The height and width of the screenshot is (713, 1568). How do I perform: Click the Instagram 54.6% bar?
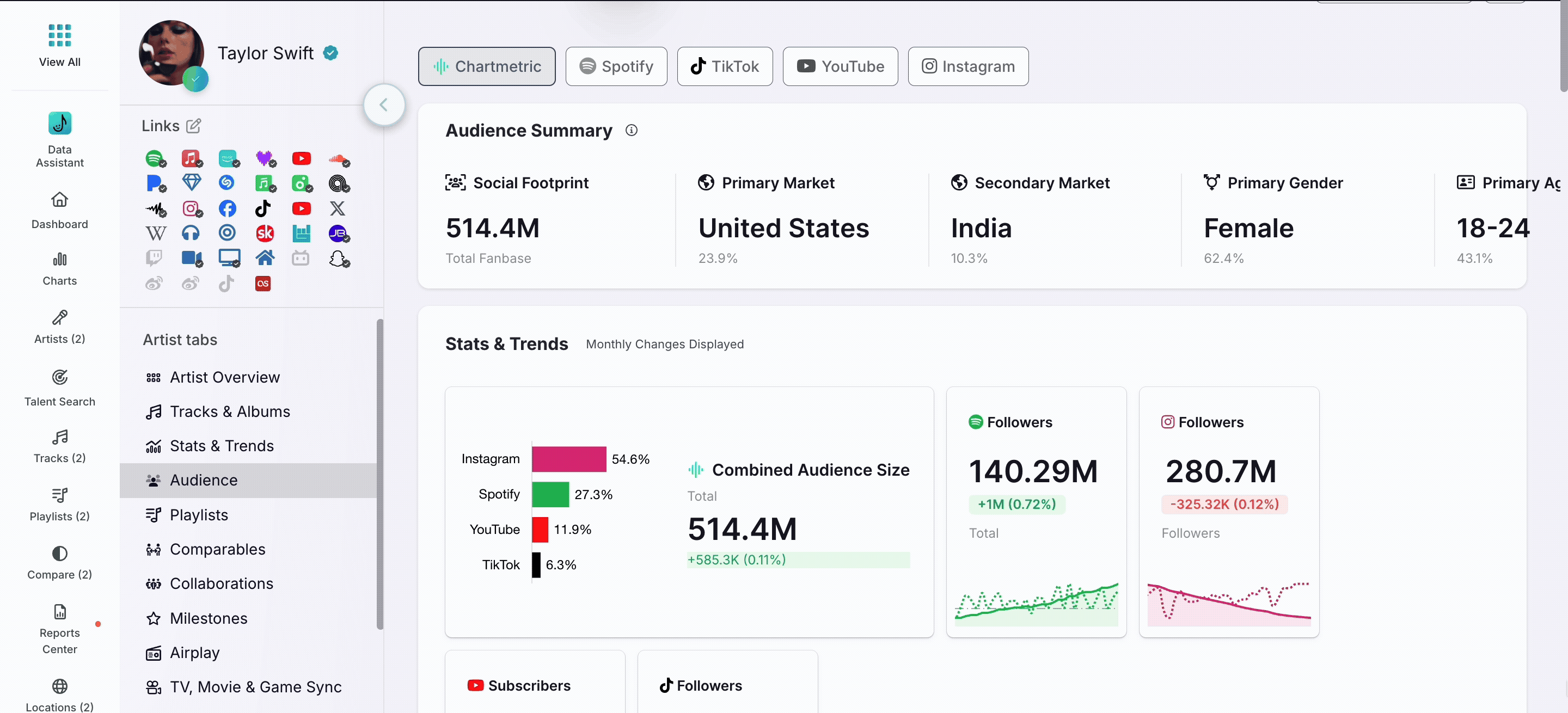click(x=568, y=459)
